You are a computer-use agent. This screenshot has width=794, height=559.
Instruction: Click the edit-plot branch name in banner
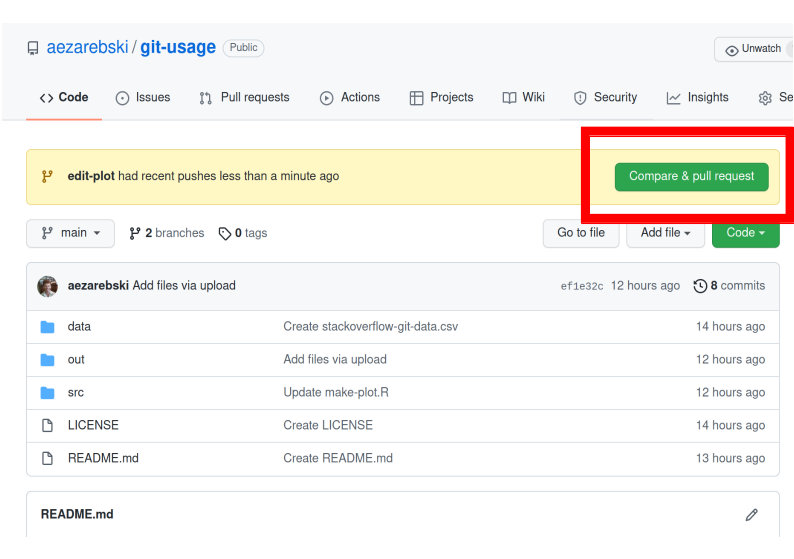point(91,176)
